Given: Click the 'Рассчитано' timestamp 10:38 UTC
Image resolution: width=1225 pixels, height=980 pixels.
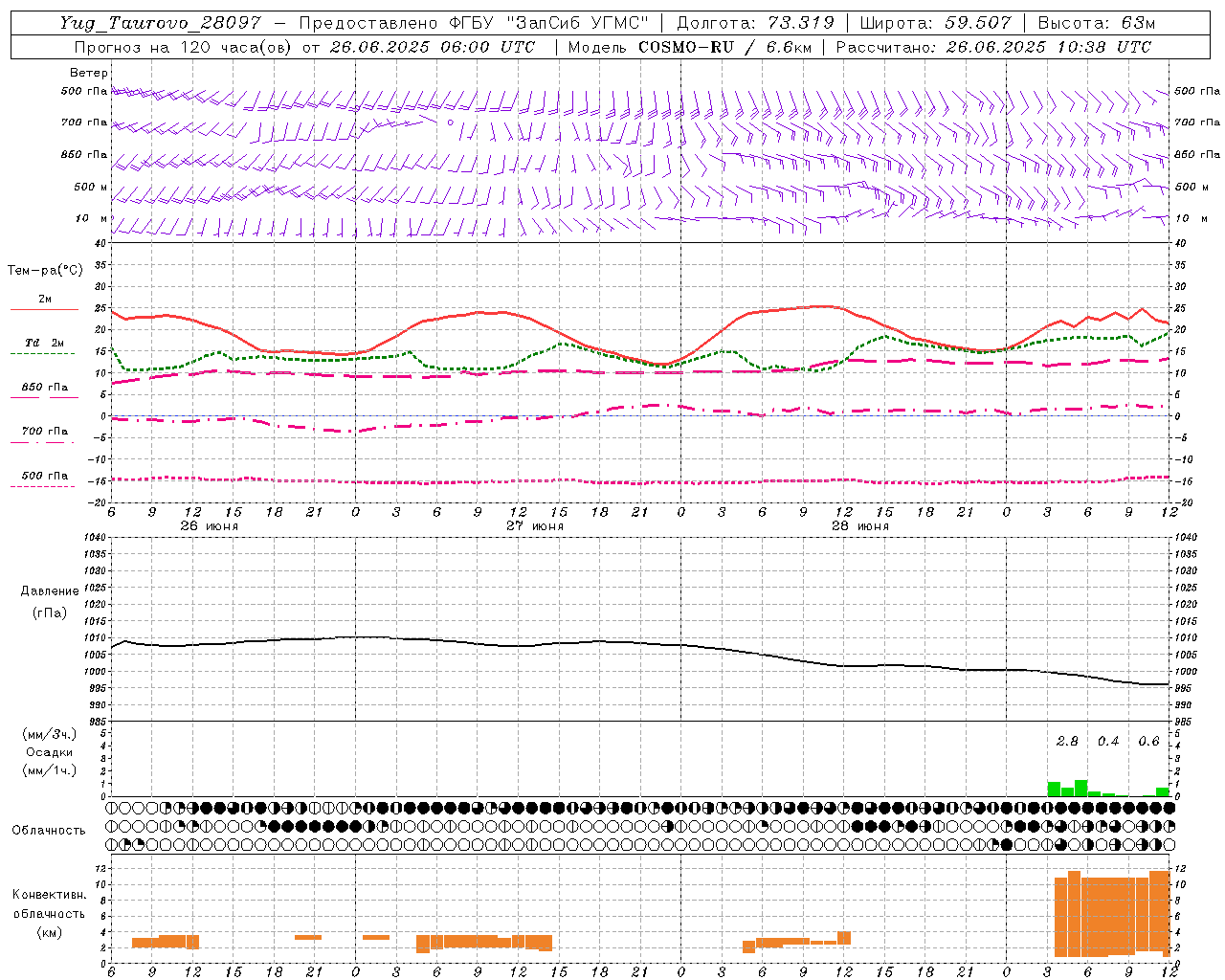Looking at the screenshot, I should pyautogui.click(x=1104, y=47).
